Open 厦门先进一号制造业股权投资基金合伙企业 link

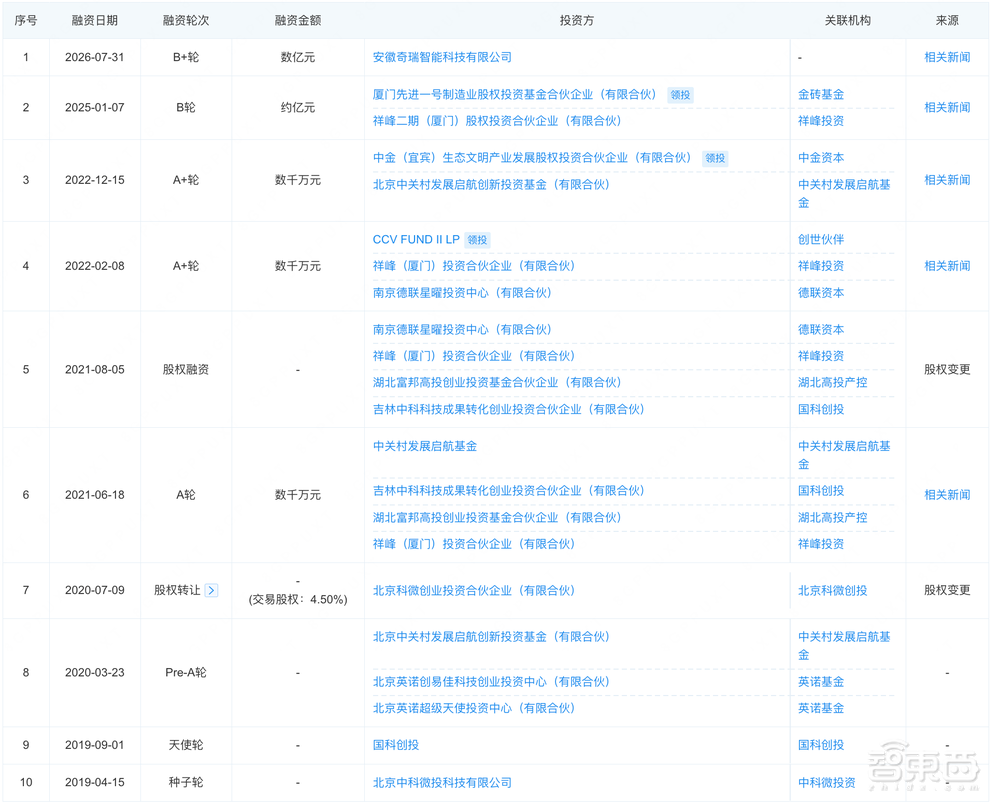click(x=514, y=94)
